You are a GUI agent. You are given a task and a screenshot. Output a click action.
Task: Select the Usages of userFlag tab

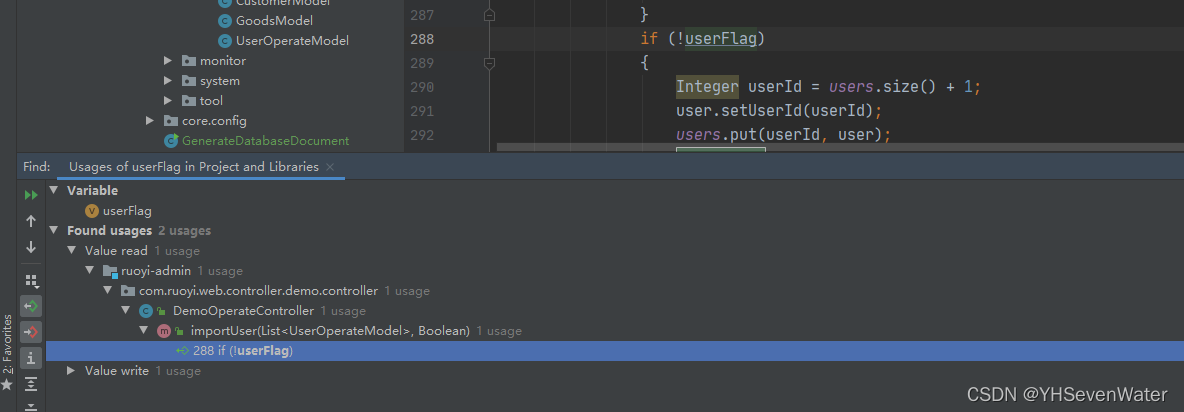[x=194, y=167]
